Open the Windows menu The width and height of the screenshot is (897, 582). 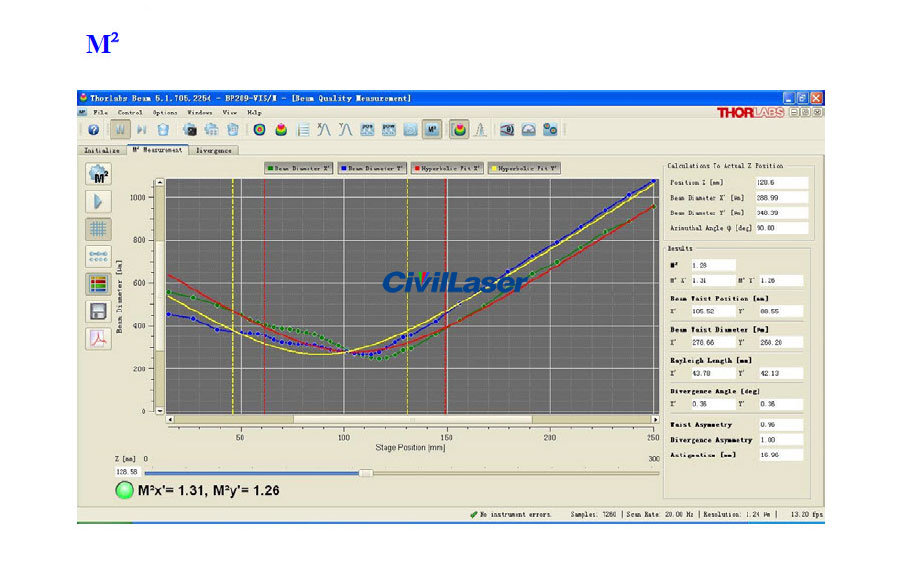pyautogui.click(x=199, y=113)
